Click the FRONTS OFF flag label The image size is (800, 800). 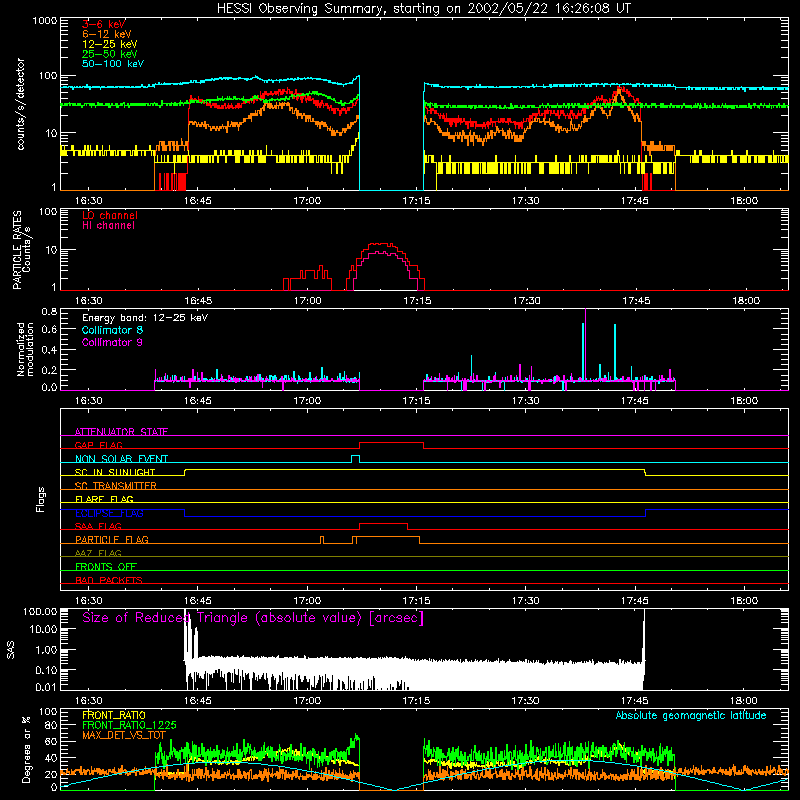(106, 566)
